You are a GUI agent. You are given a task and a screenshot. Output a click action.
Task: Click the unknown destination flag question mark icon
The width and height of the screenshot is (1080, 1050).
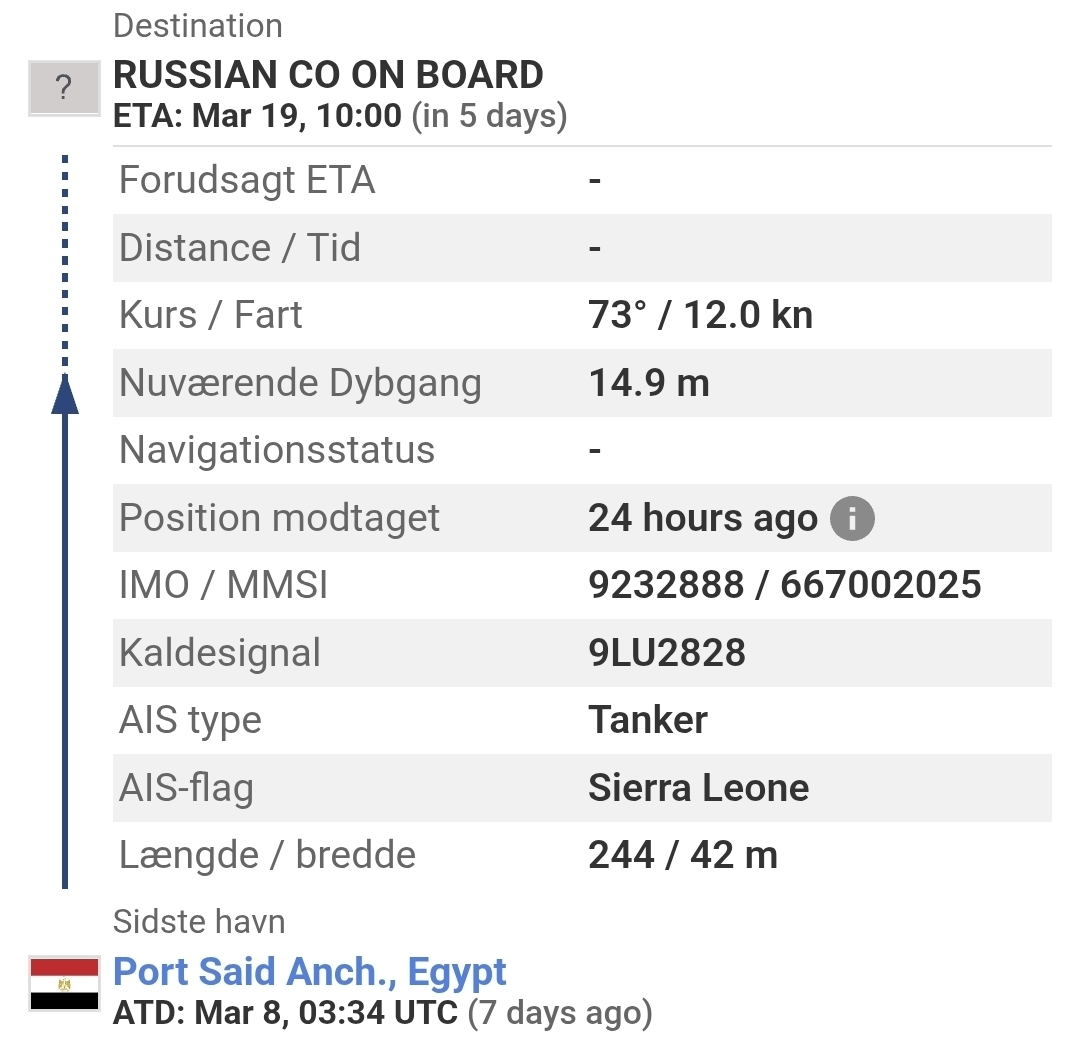tap(63, 88)
